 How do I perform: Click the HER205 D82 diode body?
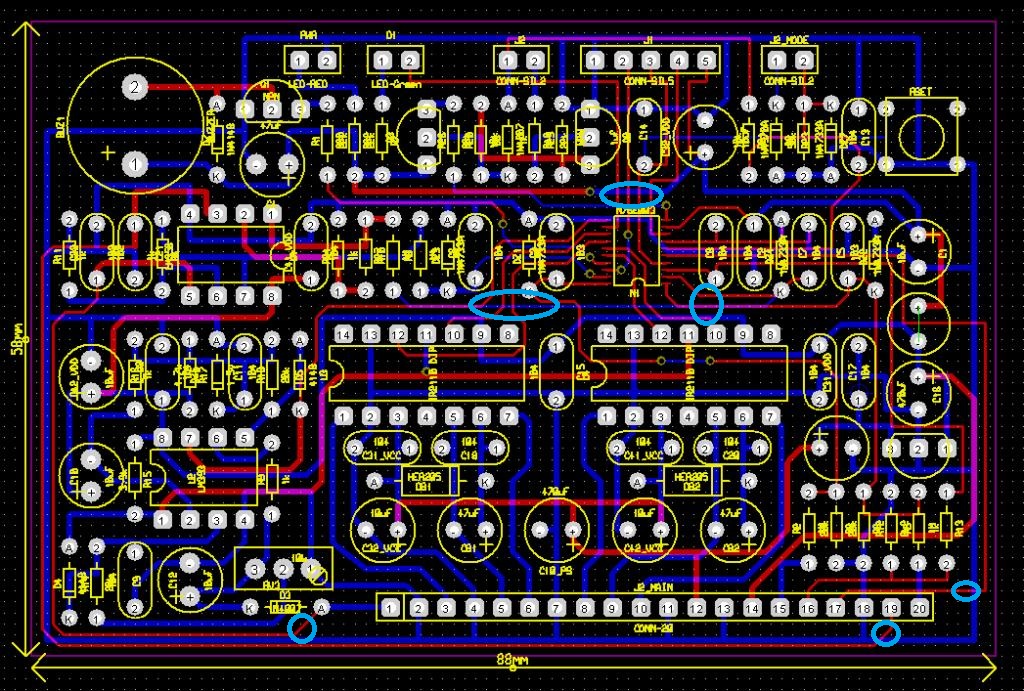[692, 481]
